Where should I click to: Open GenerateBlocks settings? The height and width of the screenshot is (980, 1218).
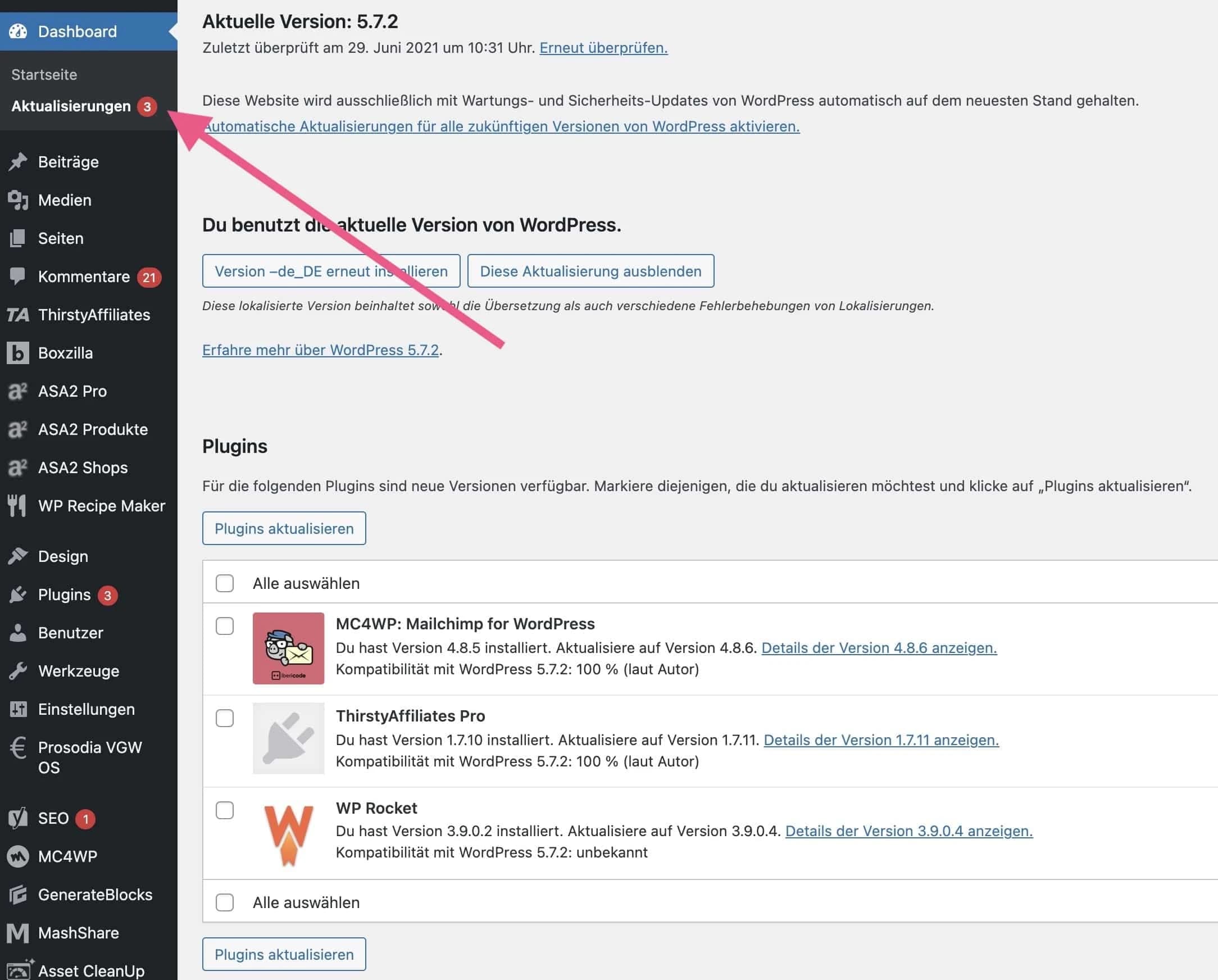[94, 894]
